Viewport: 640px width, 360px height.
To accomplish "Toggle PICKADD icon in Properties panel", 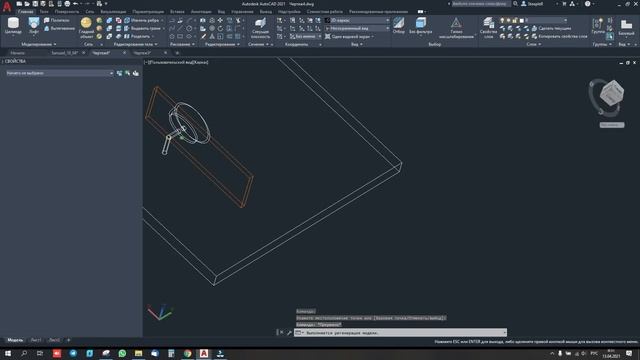I will 120,73.
